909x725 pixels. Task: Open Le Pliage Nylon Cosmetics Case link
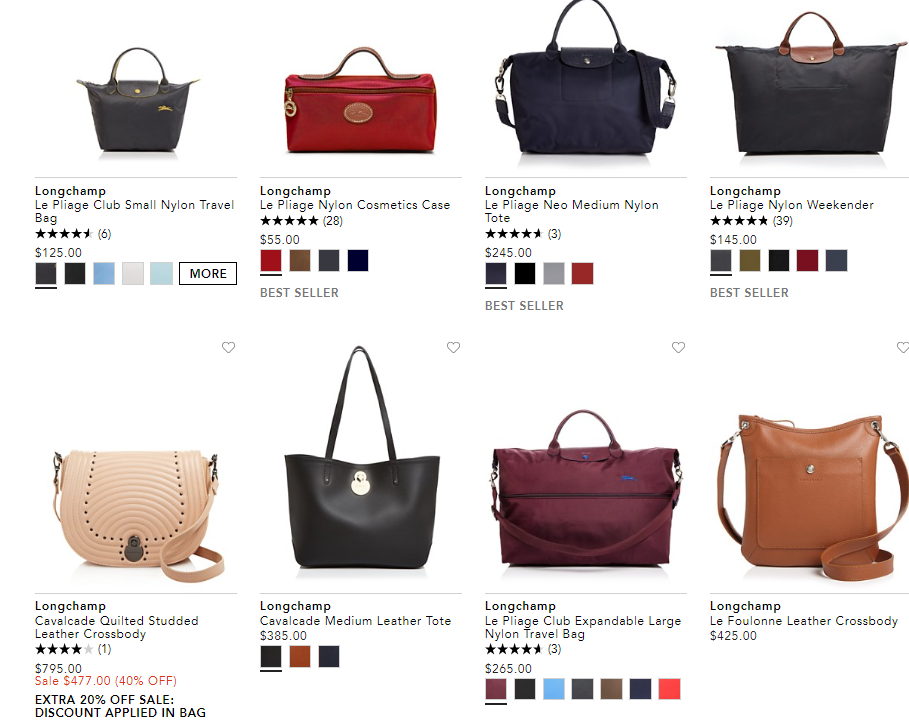pyautogui.click(x=355, y=205)
